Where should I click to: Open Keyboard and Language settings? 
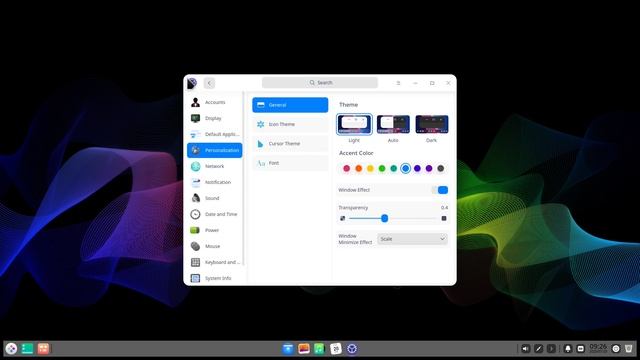(215, 262)
